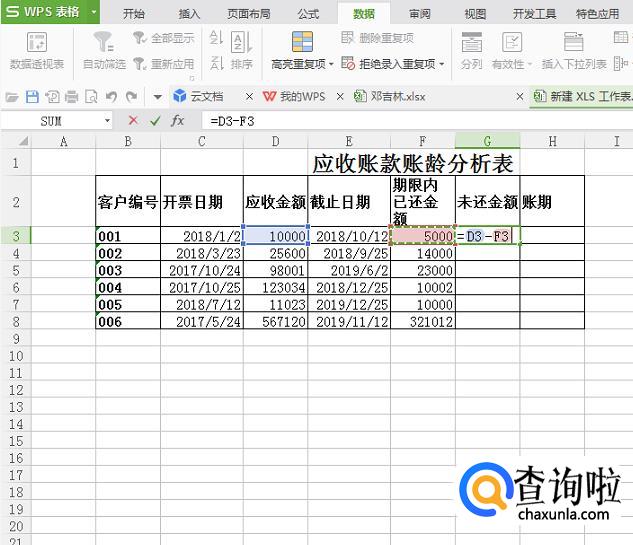Select row 3 header
633x545 pixels.
(x=16, y=235)
